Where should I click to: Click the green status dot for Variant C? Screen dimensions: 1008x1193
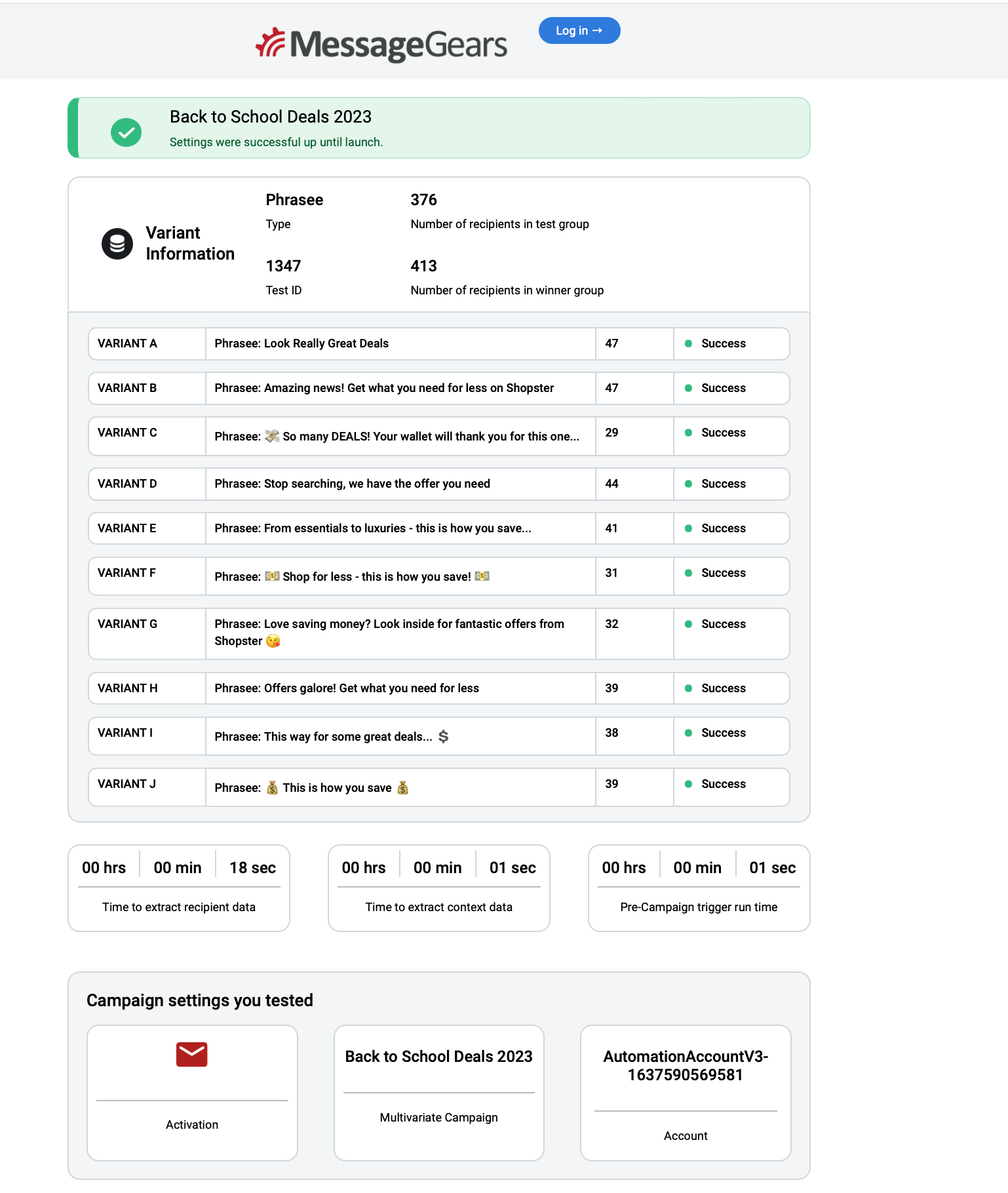[x=688, y=433]
